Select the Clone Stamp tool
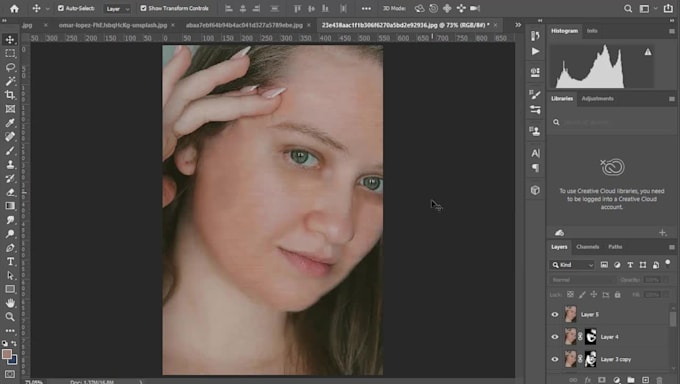The height and width of the screenshot is (384, 680). [10, 164]
